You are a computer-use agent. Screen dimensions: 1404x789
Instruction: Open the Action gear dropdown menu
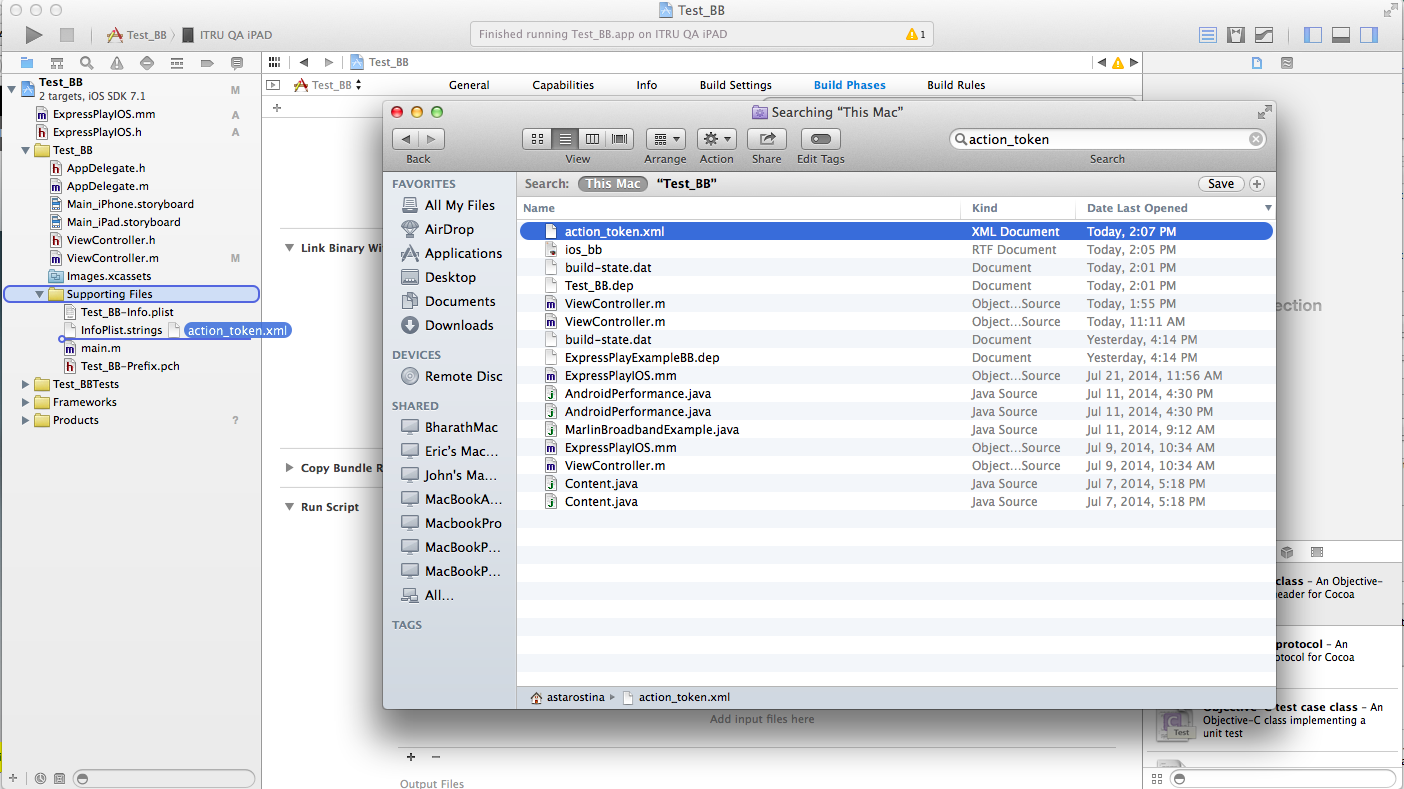tap(716, 139)
